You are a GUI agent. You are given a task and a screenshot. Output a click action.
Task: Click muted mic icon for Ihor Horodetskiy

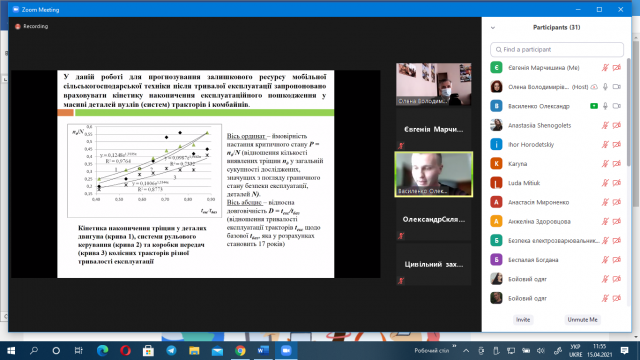click(x=605, y=144)
